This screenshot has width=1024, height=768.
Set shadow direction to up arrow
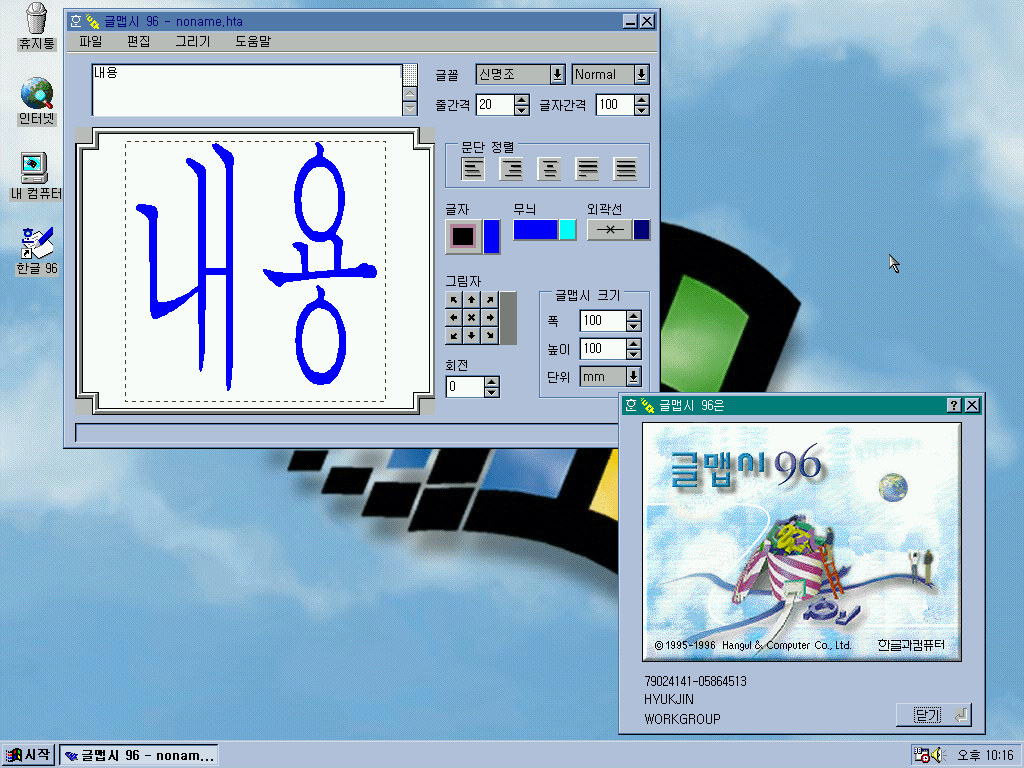coord(472,300)
